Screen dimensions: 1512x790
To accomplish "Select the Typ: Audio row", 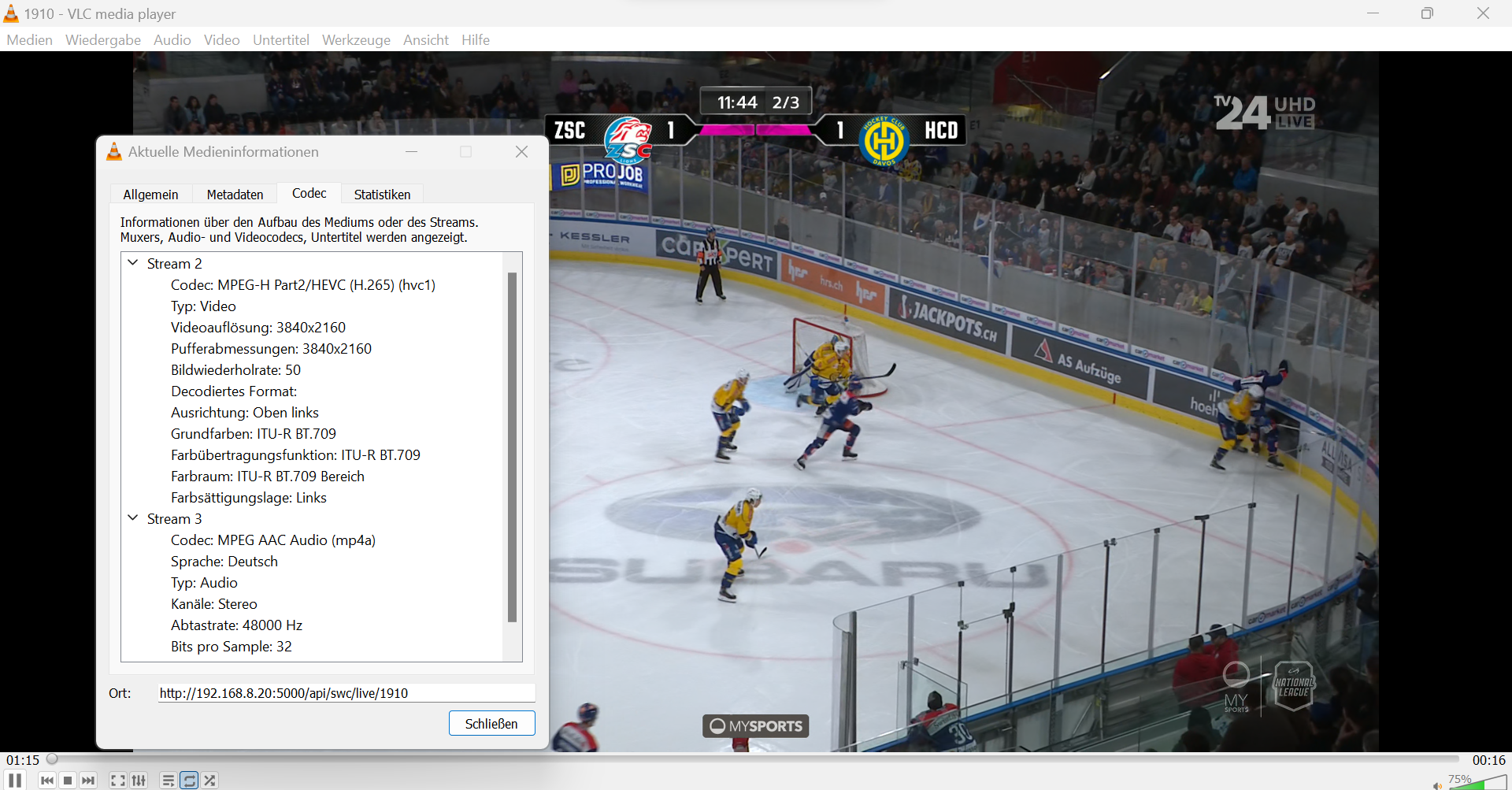I will point(204,583).
